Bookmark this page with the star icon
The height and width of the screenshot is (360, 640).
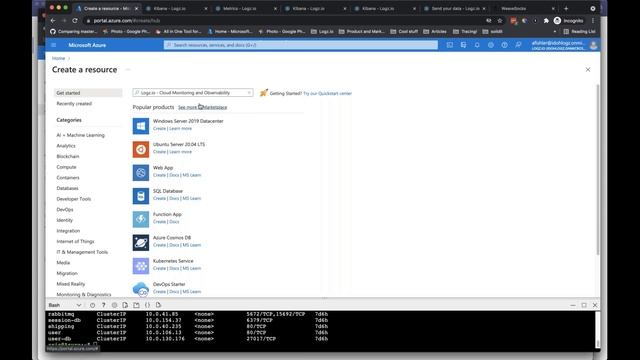[500, 20]
